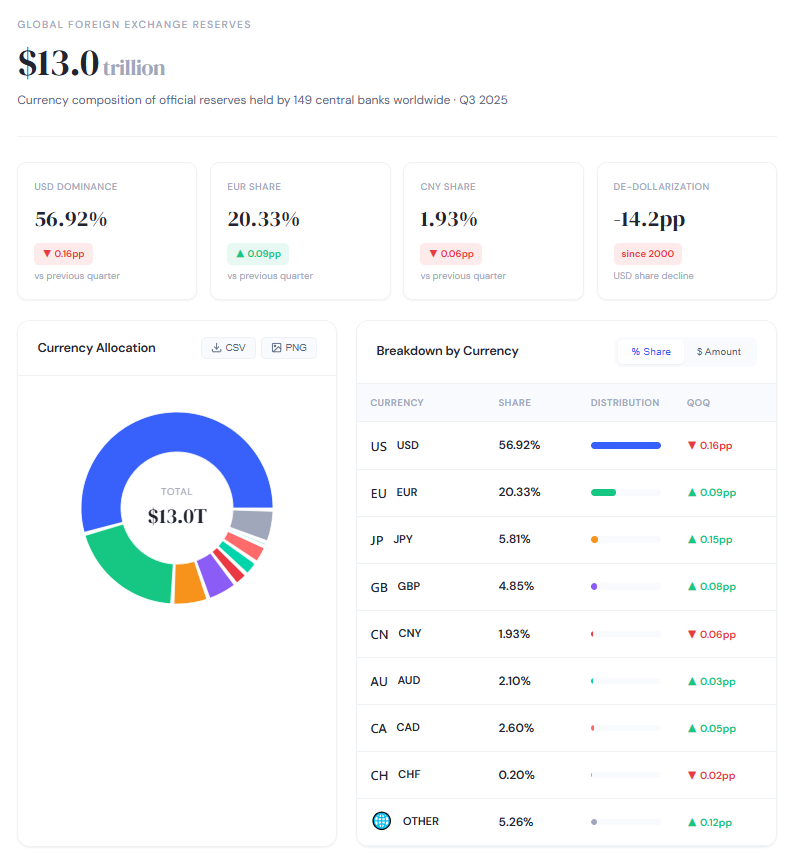Export the chart as PNG
Screen dimensions: 786x860
pos(288,348)
